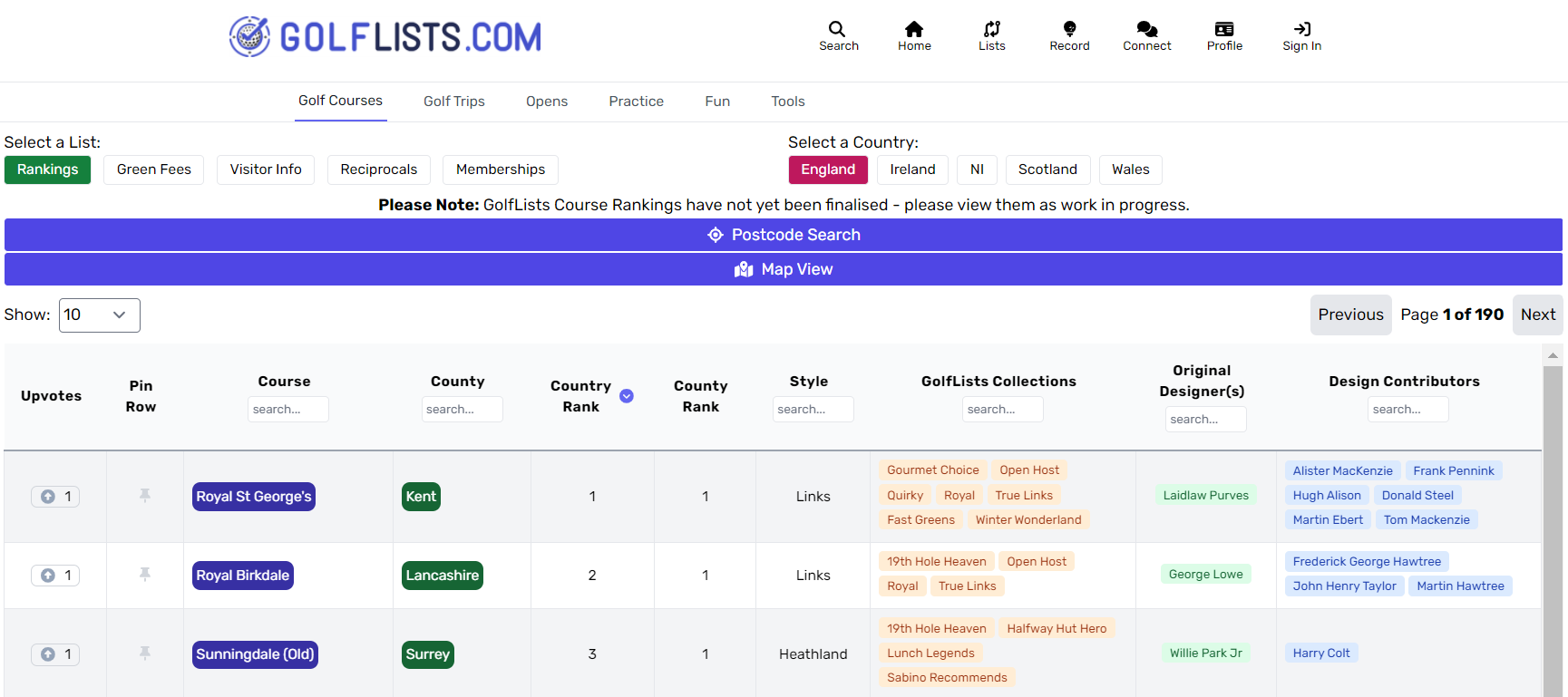Screen dimensions: 1568x697
Task: Upvote Sunningdale (Old)
Action: pyautogui.click(x=55, y=654)
